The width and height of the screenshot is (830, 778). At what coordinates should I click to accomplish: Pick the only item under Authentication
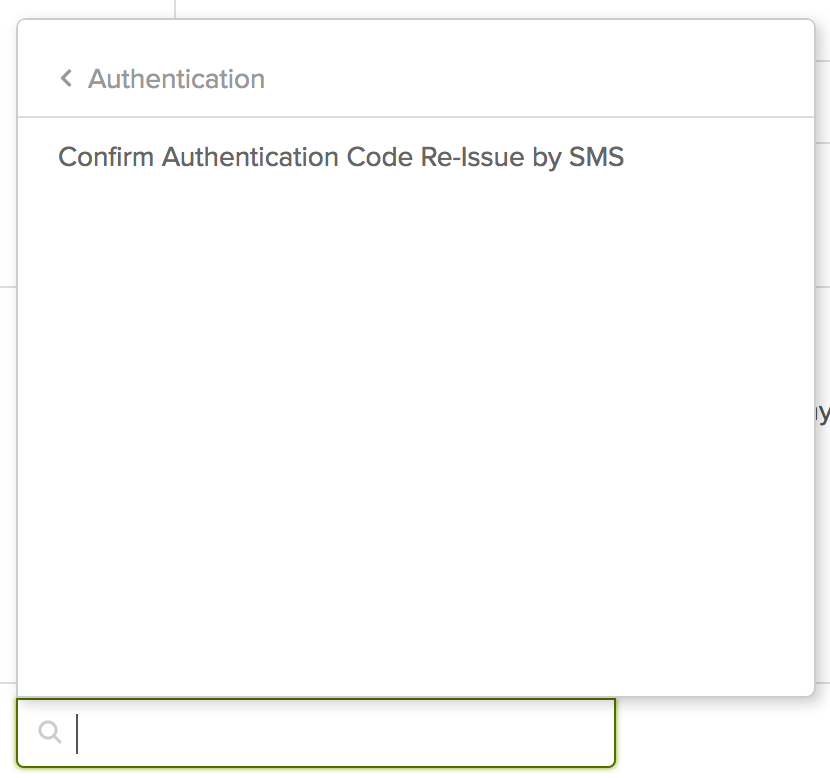pos(341,157)
